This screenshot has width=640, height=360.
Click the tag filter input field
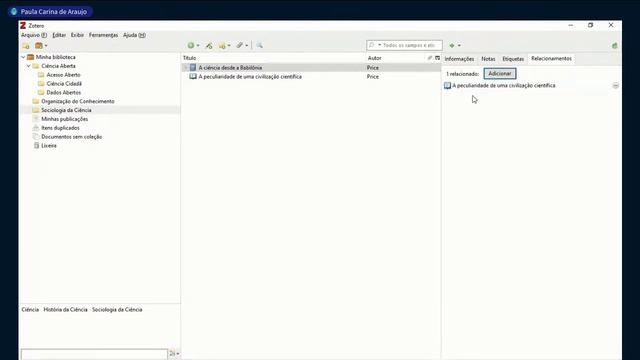click(94, 354)
